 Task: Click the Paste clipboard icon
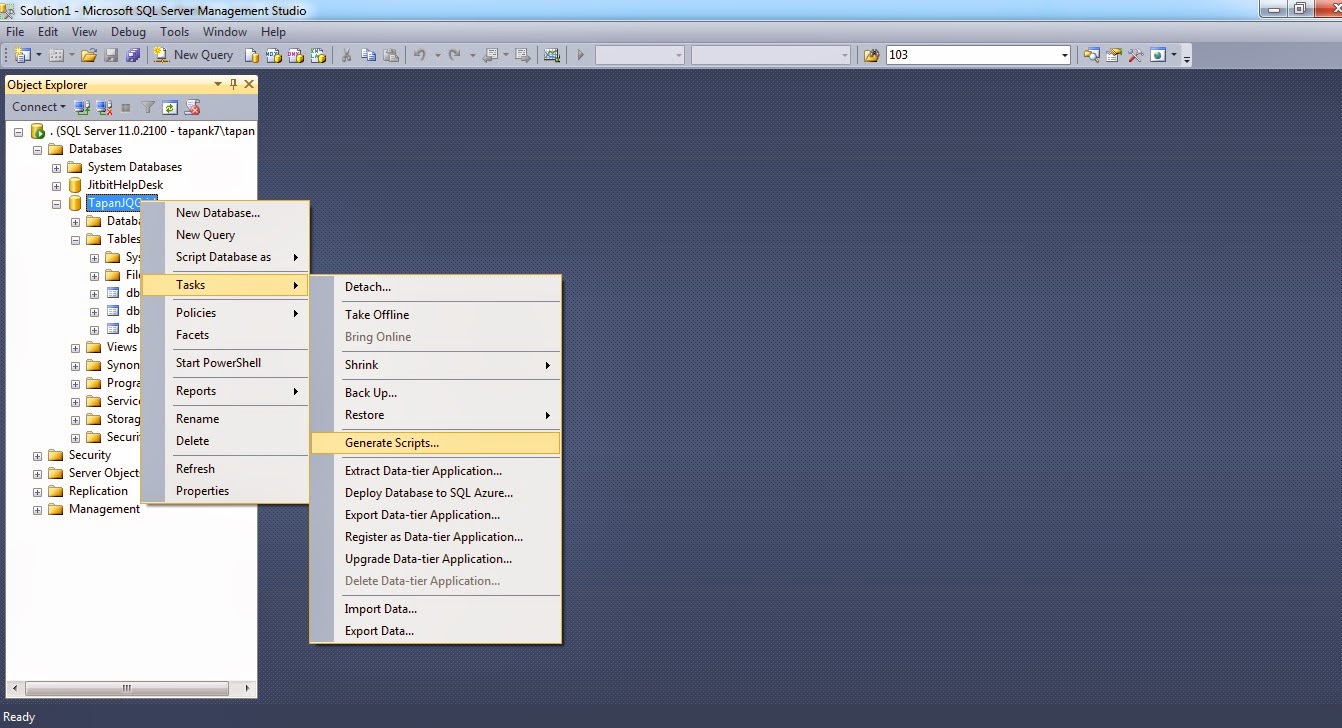coord(391,55)
